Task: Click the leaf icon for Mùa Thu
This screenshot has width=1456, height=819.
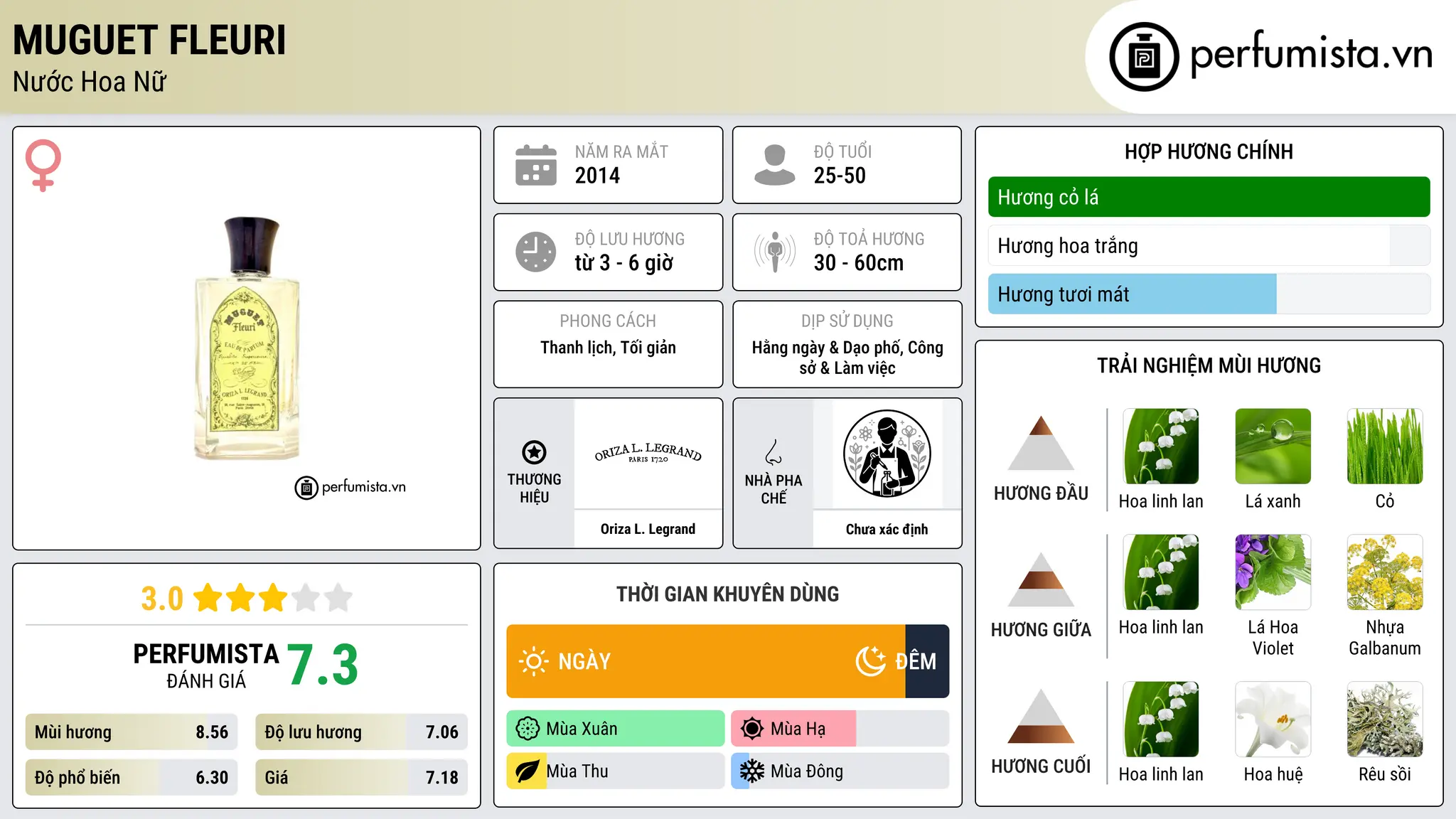Action: [527, 771]
